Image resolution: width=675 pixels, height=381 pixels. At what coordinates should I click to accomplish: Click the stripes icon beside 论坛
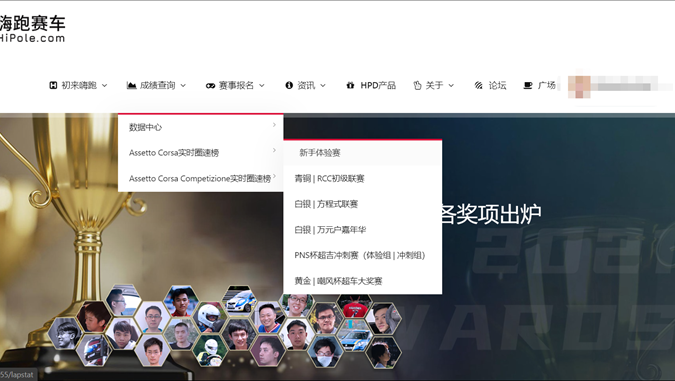point(478,85)
